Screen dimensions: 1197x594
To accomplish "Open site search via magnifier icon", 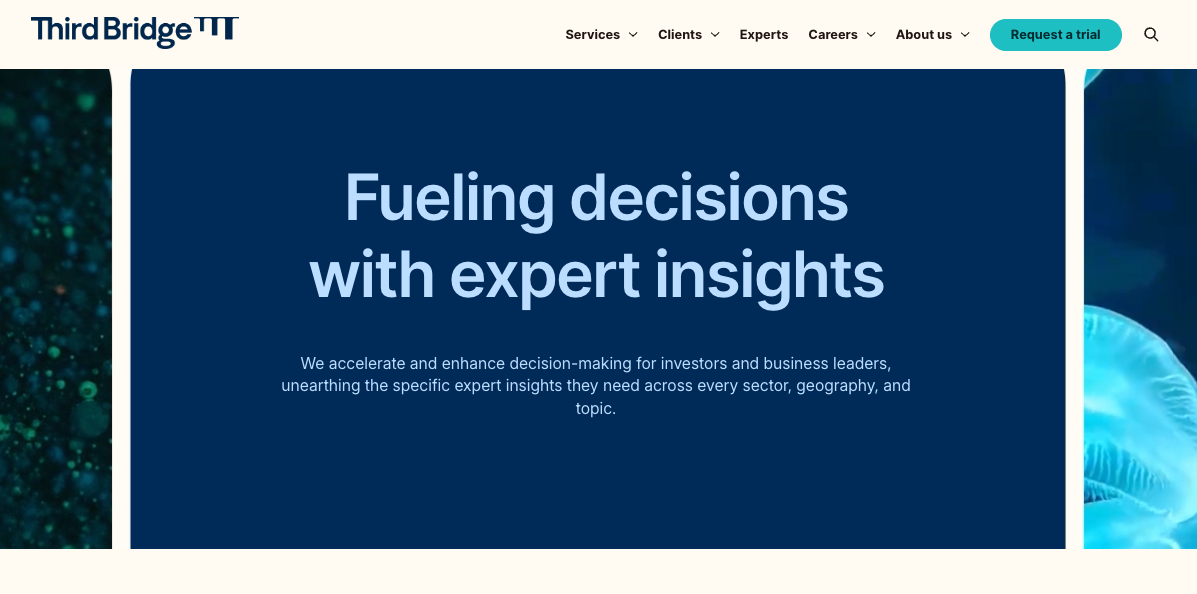I will [x=1151, y=35].
